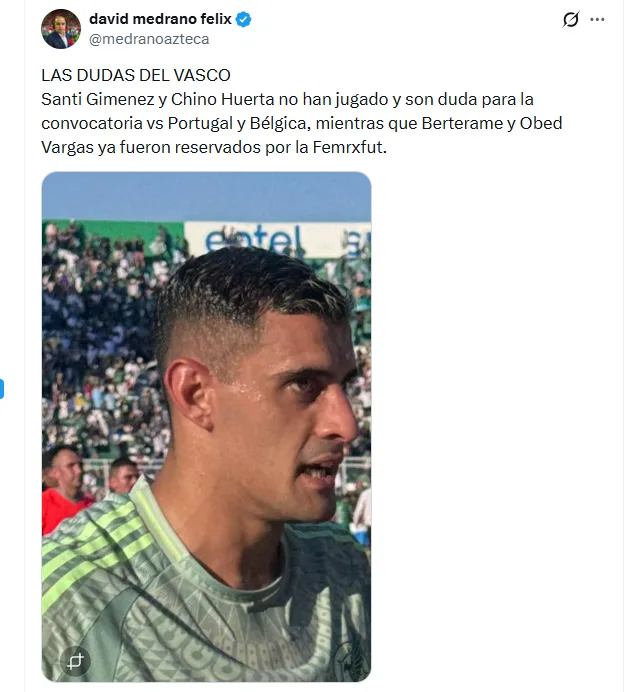The height and width of the screenshot is (692, 638).
Task: Open the display name david medrano felix
Action: (160, 19)
